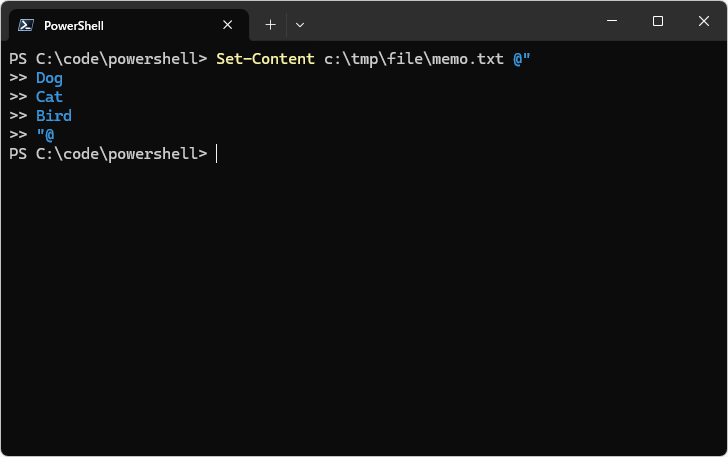Viewport: 728px width, 457px height.
Task: Click the word Dog in the terminal
Action: [x=49, y=78]
